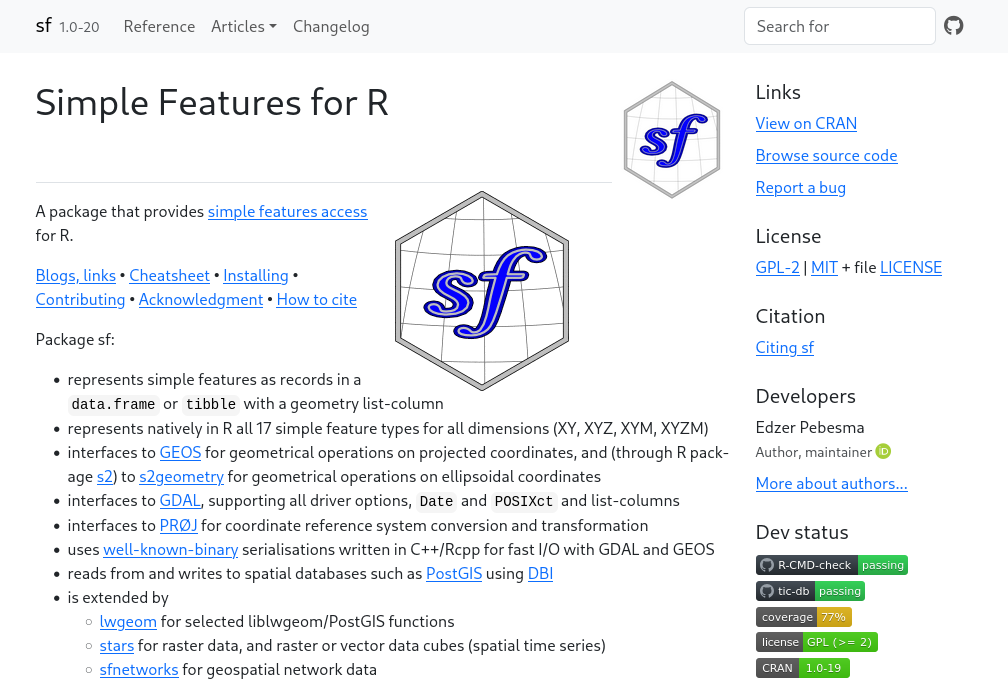Expand the Articles dropdown menu
This screenshot has width=1008, height=682.
[244, 26]
